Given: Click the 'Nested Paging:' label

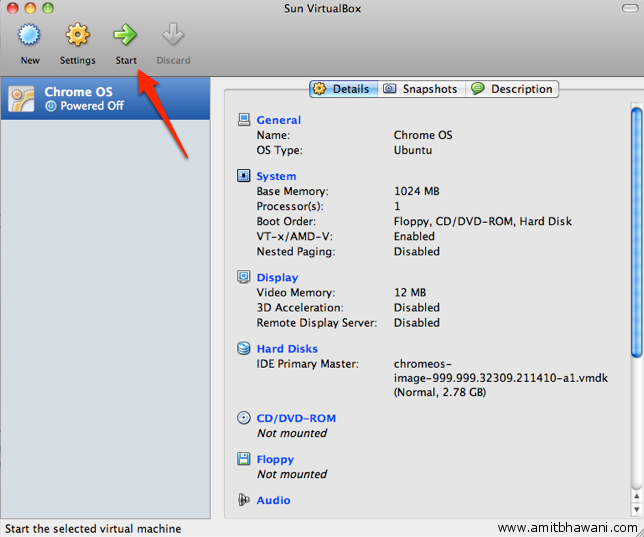Looking at the screenshot, I should pos(296,251).
